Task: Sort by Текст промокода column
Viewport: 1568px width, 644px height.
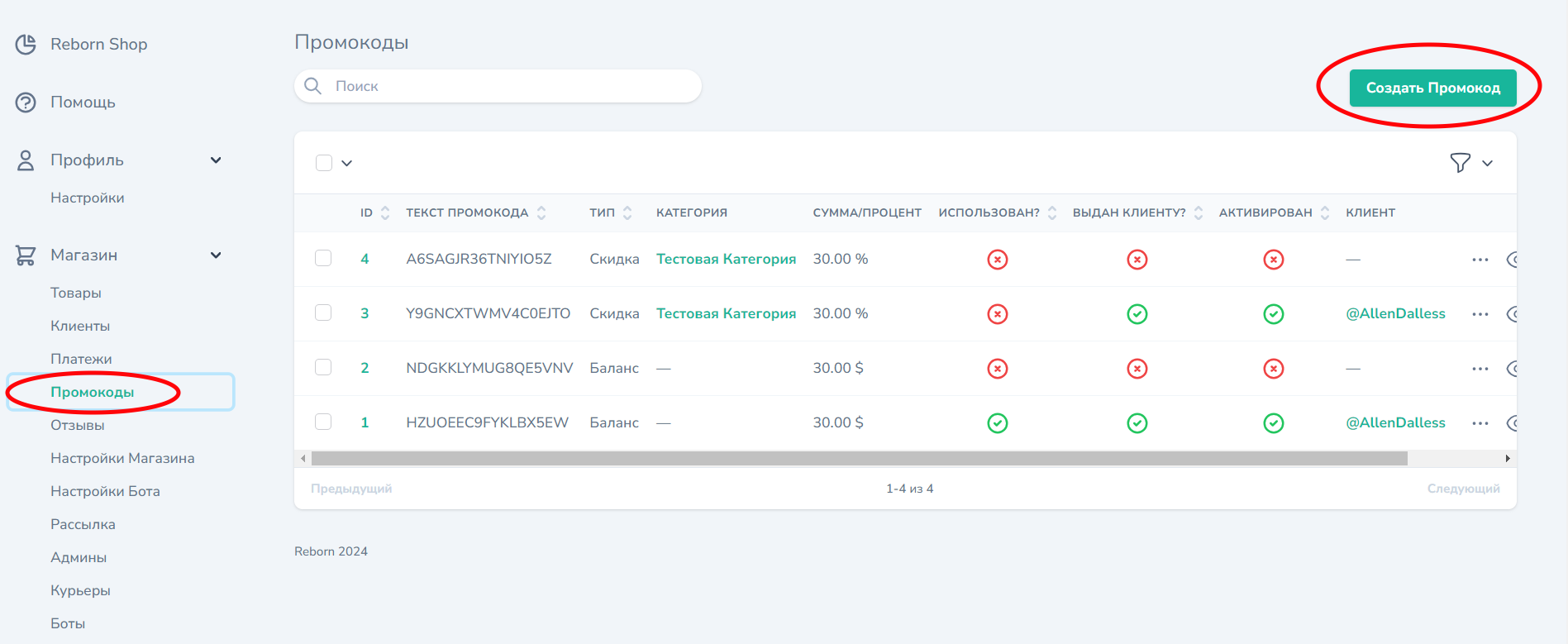Action: click(x=475, y=212)
